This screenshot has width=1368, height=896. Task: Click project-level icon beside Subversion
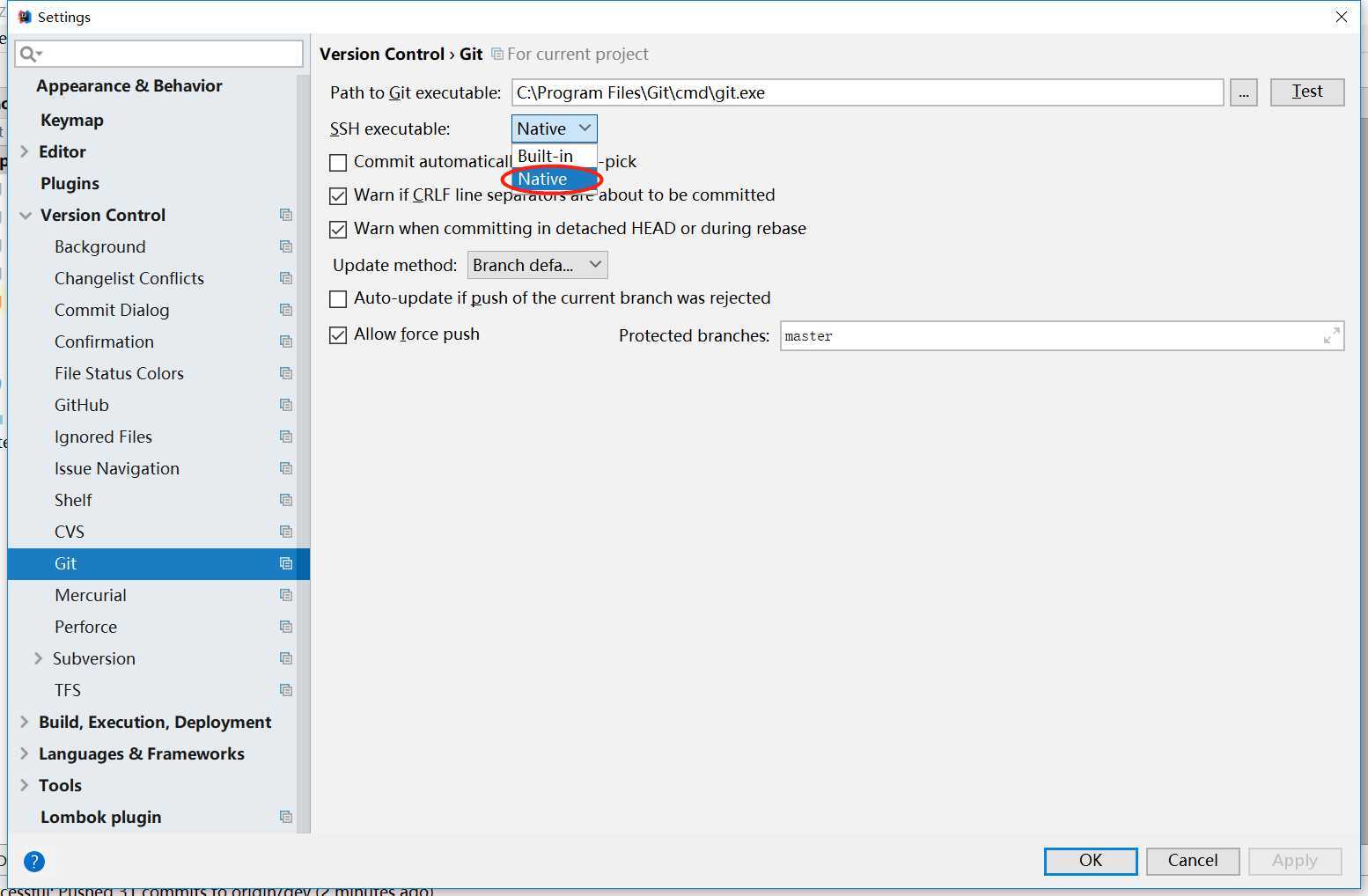click(286, 658)
